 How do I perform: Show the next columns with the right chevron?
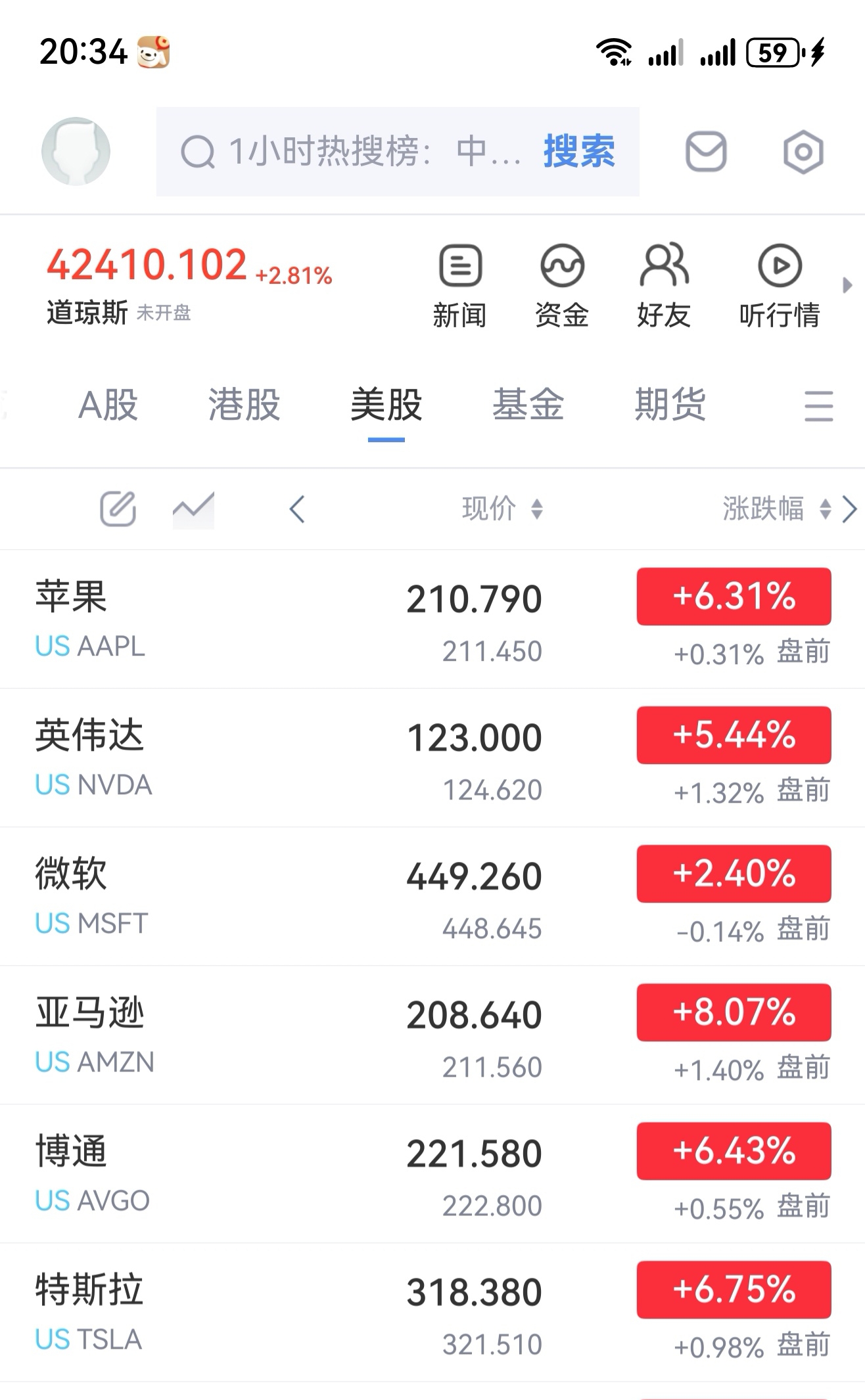849,509
